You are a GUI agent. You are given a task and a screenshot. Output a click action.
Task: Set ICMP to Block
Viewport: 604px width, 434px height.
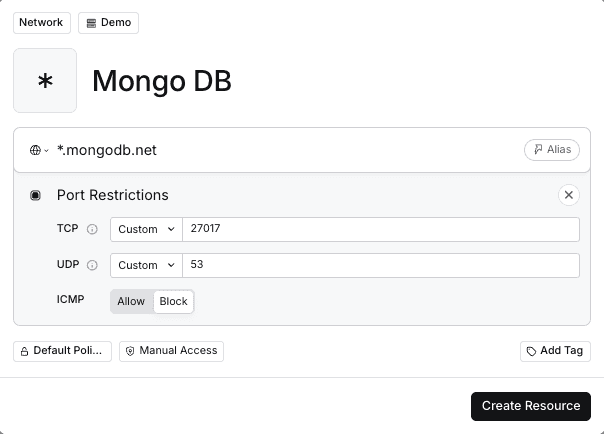173,302
